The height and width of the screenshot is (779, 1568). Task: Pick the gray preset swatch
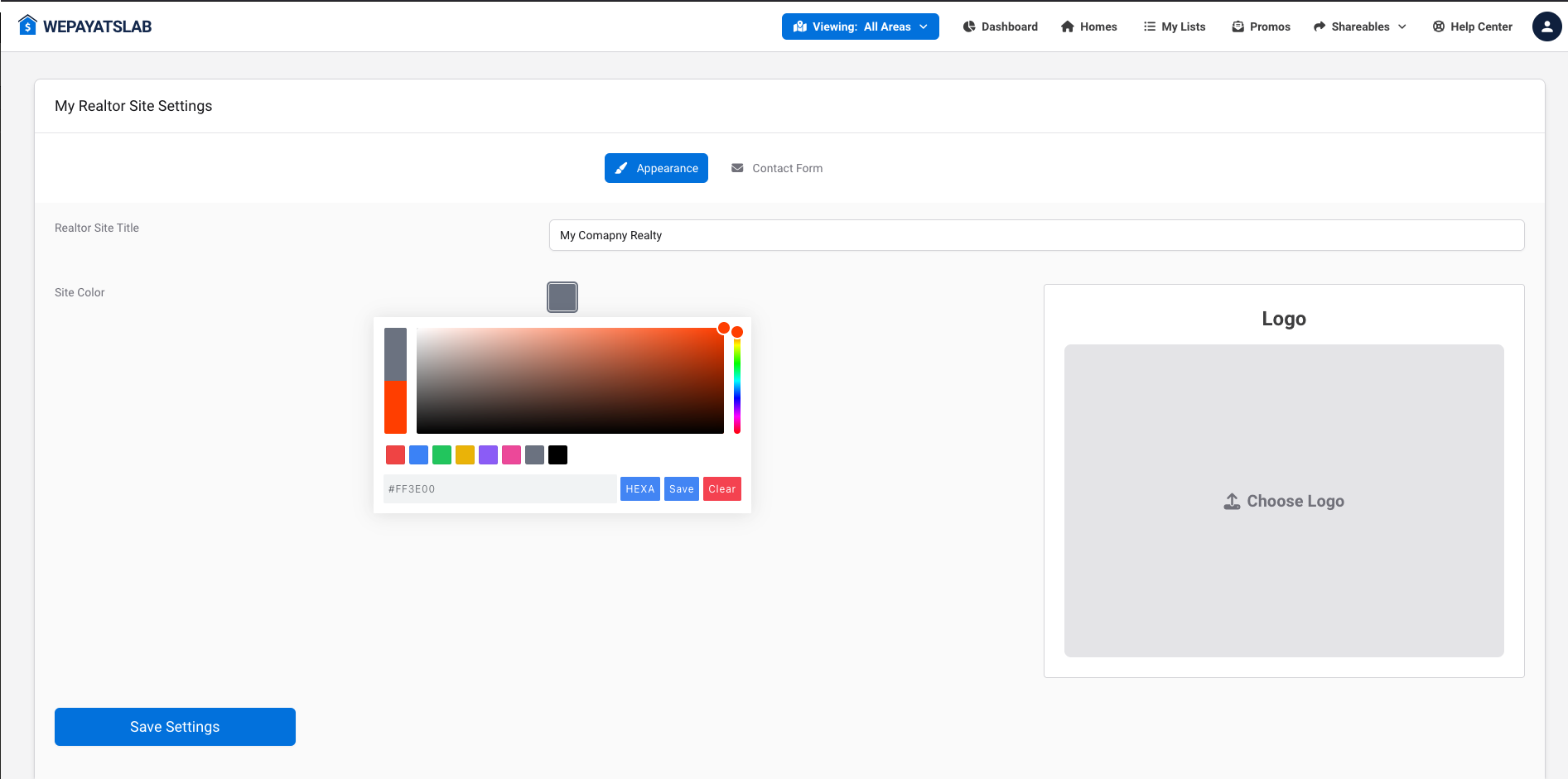(x=535, y=454)
